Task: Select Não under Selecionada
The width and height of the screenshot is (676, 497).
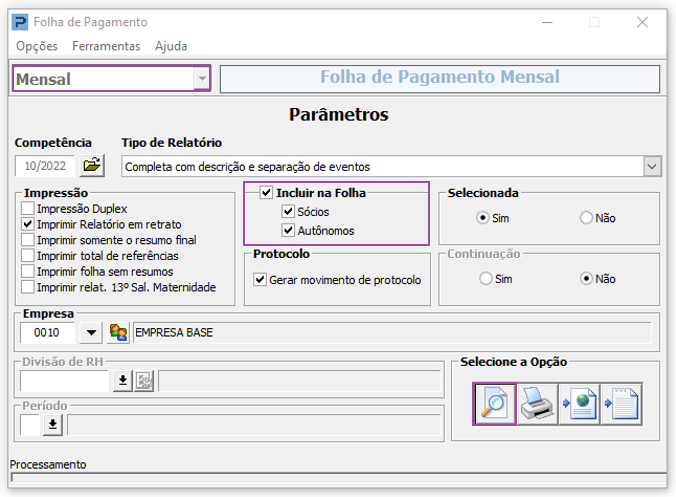Action: click(x=586, y=218)
